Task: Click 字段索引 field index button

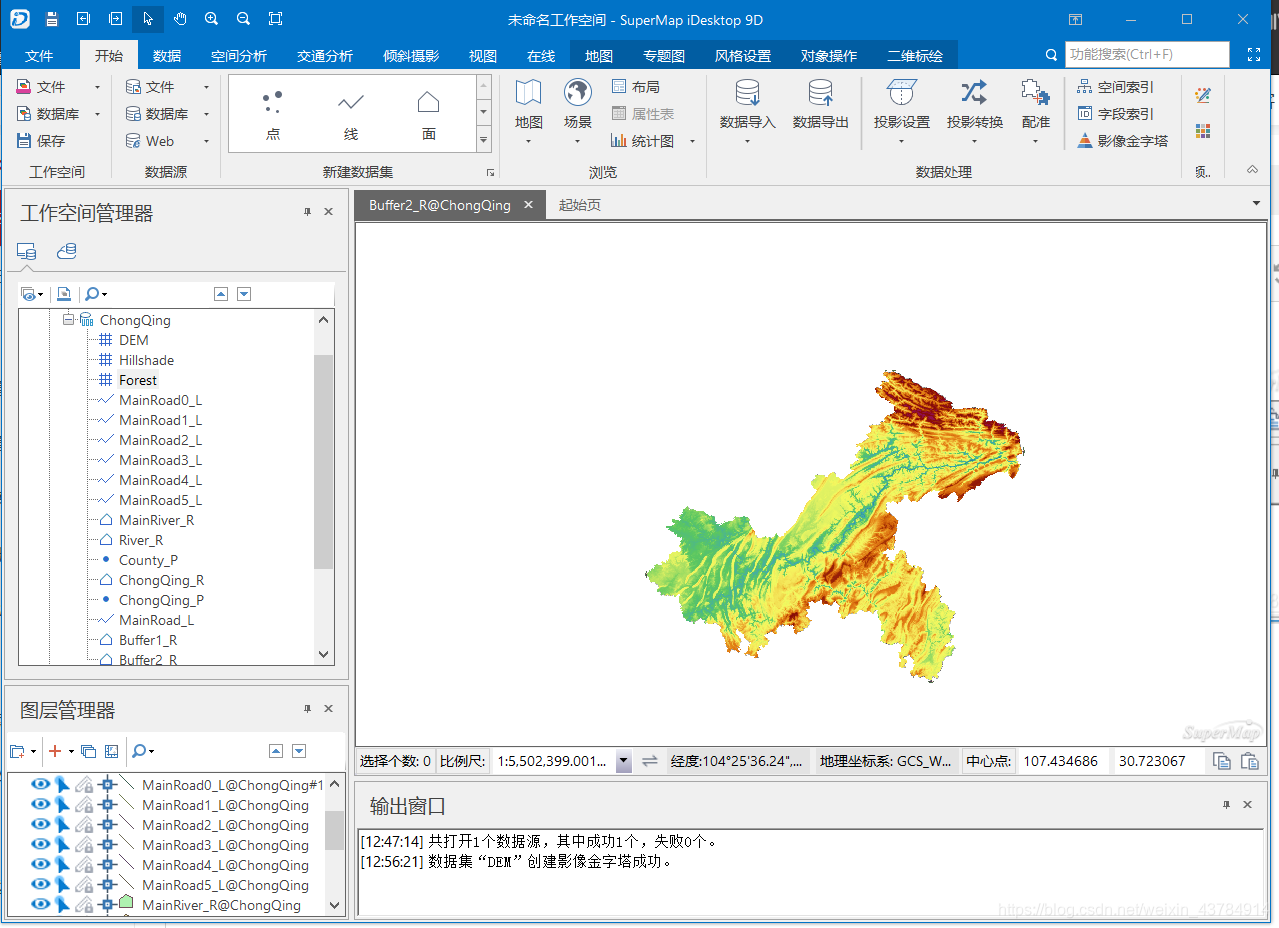Action: pyautogui.click(x=1115, y=114)
